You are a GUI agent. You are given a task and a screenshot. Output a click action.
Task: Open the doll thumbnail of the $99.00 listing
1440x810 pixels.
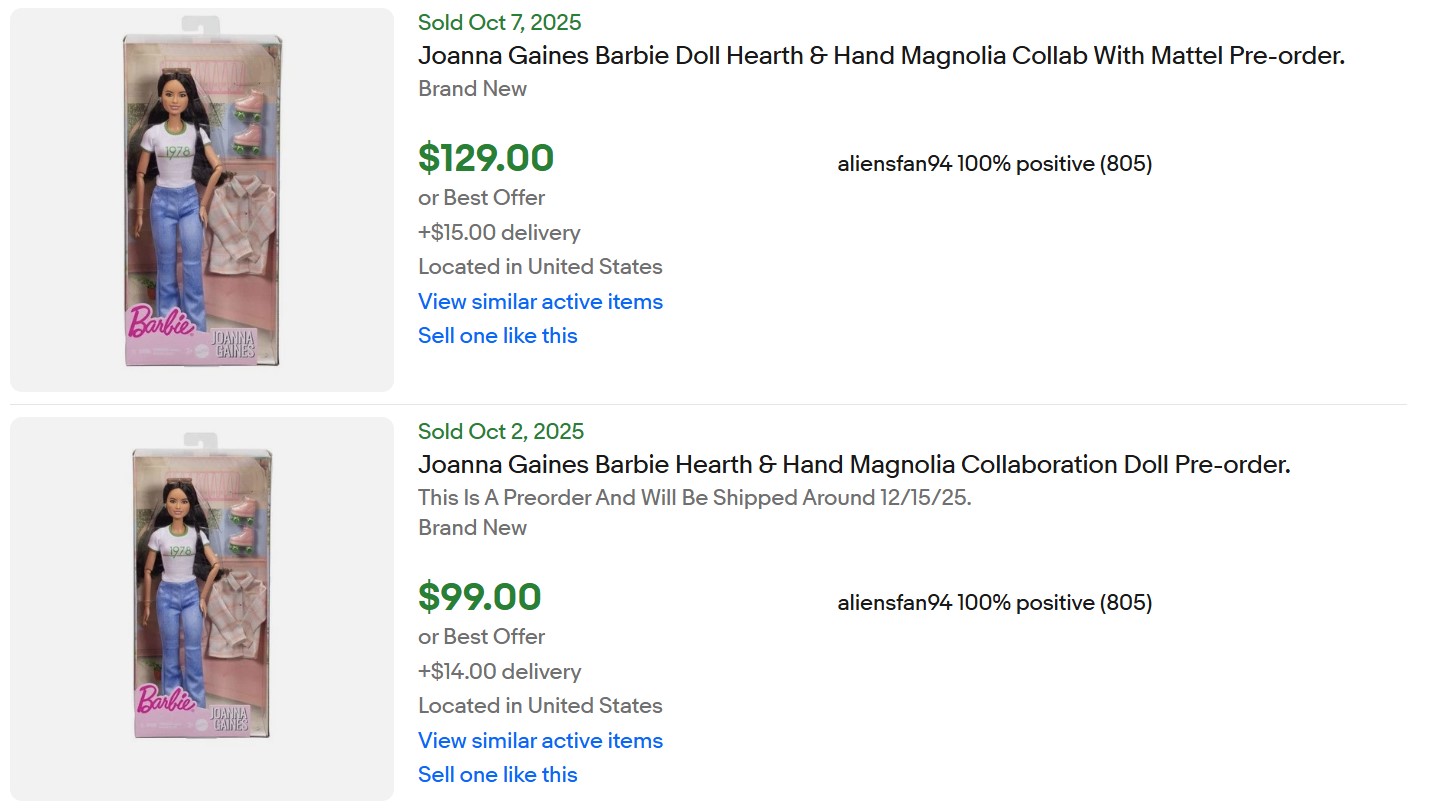pyautogui.click(x=202, y=608)
